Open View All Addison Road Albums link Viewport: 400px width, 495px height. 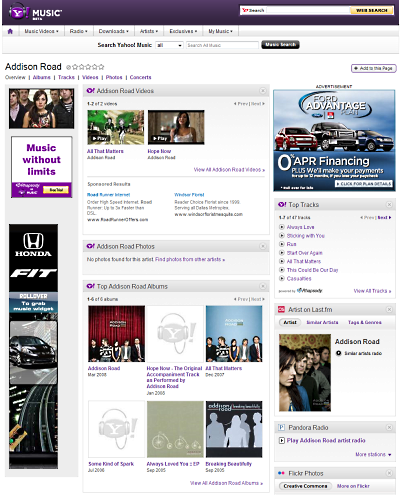coord(226,483)
